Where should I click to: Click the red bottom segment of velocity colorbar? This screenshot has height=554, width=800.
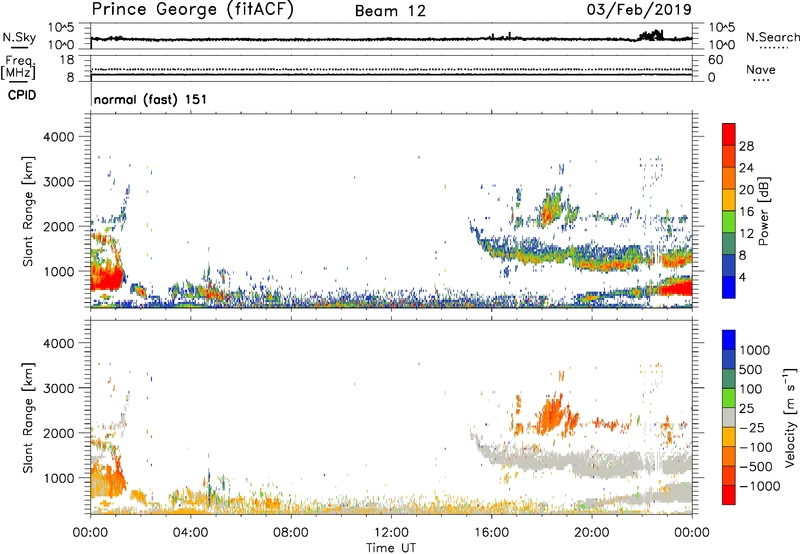tap(729, 495)
